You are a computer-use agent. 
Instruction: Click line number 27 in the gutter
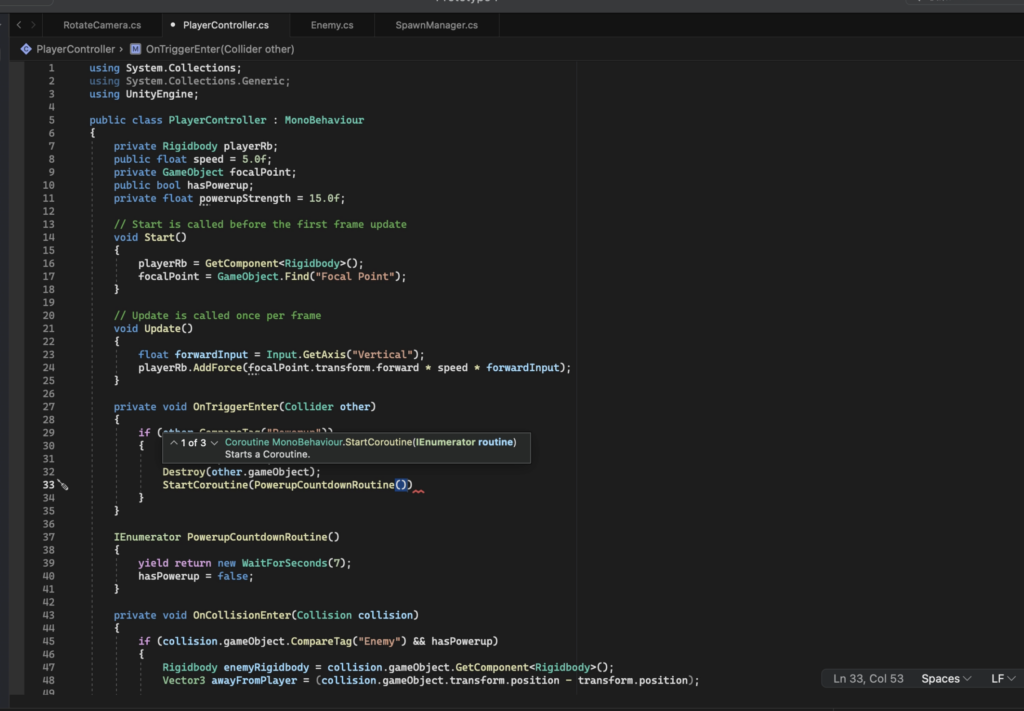tap(49, 407)
